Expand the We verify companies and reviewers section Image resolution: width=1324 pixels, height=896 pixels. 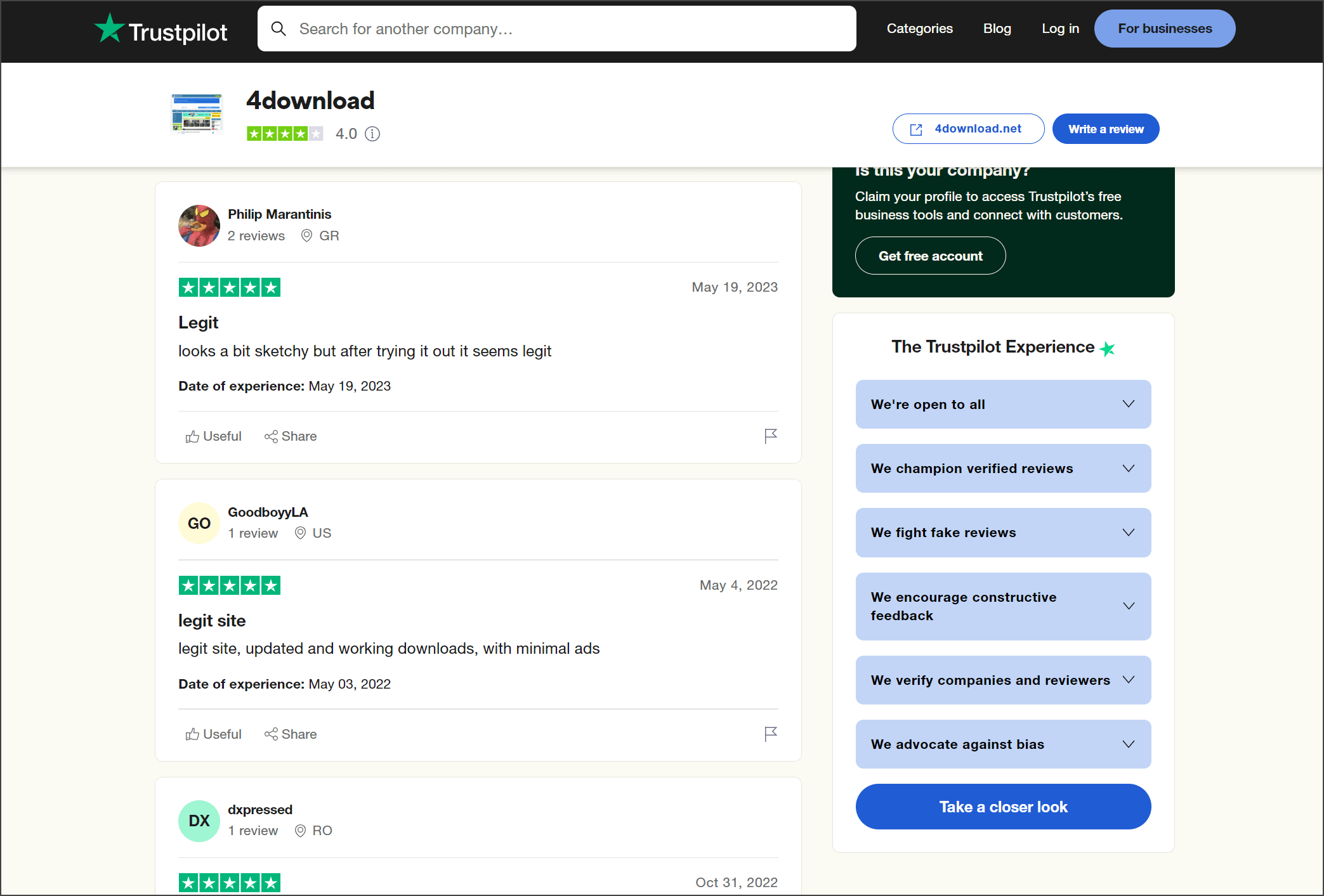pos(1003,680)
